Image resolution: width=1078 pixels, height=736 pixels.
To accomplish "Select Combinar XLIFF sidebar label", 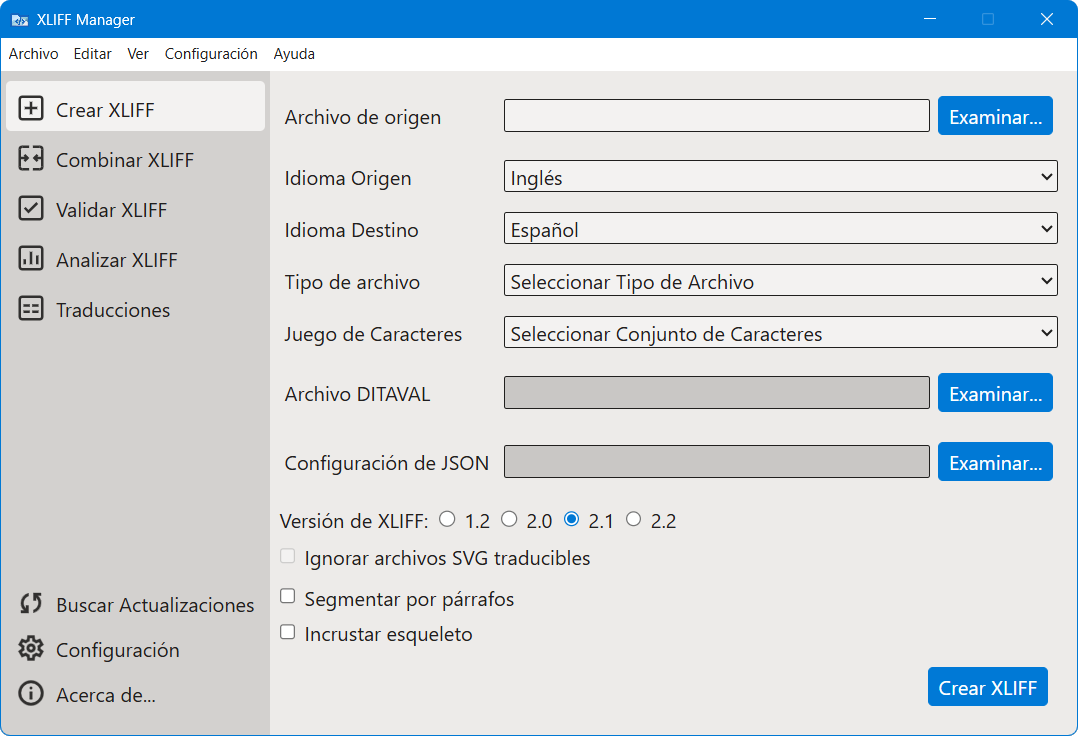I will (x=125, y=160).
